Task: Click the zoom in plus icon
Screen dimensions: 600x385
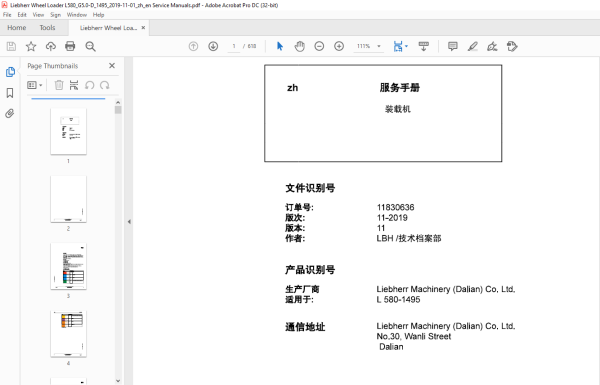Action: (339, 46)
